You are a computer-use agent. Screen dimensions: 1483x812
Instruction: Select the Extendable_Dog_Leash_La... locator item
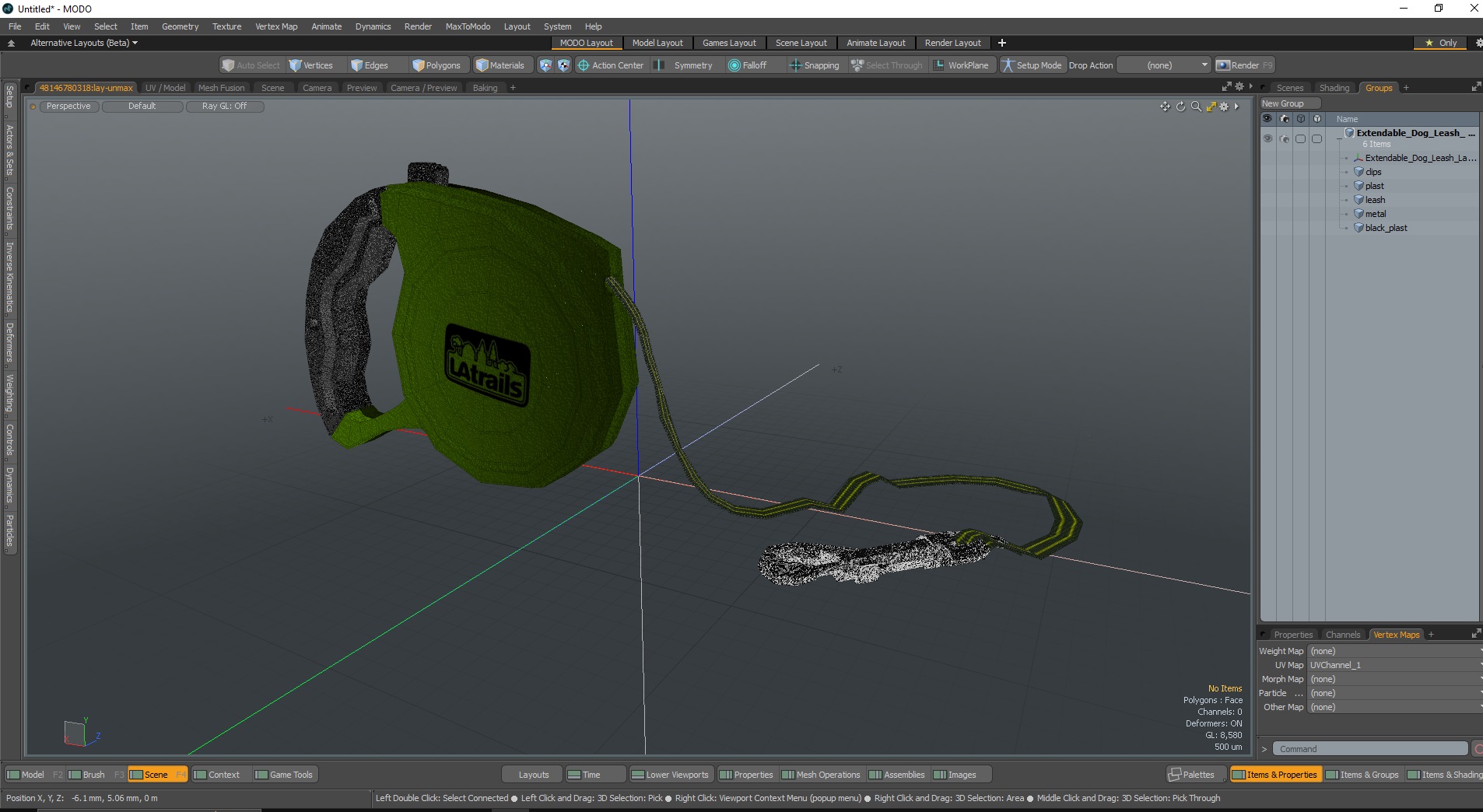pyautogui.click(x=1420, y=158)
